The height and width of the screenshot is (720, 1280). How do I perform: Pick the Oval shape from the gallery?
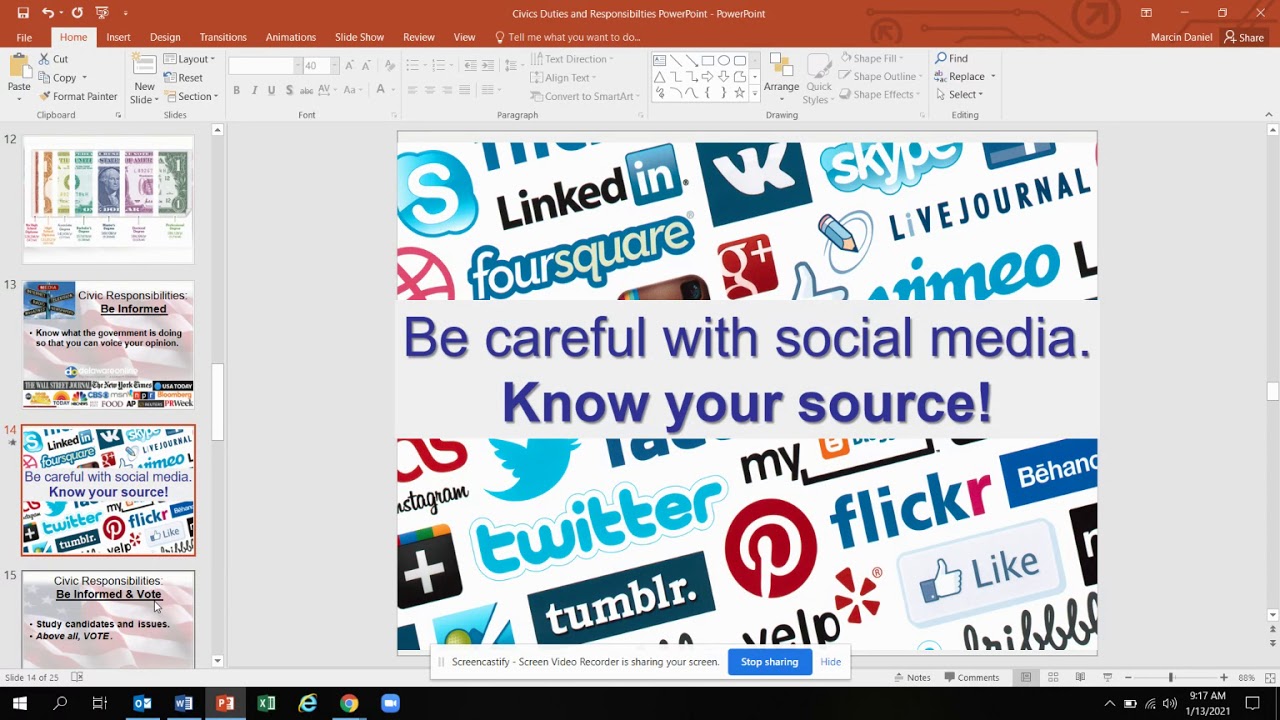pos(723,60)
